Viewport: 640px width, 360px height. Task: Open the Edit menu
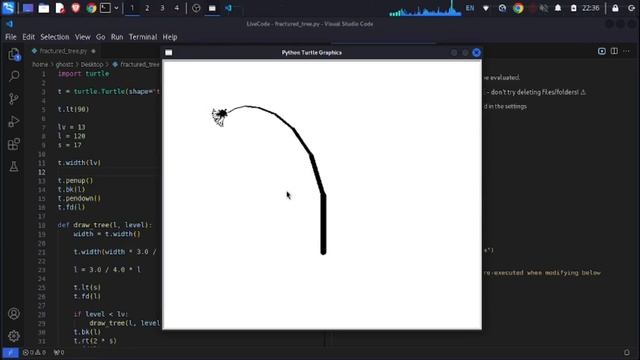point(28,37)
